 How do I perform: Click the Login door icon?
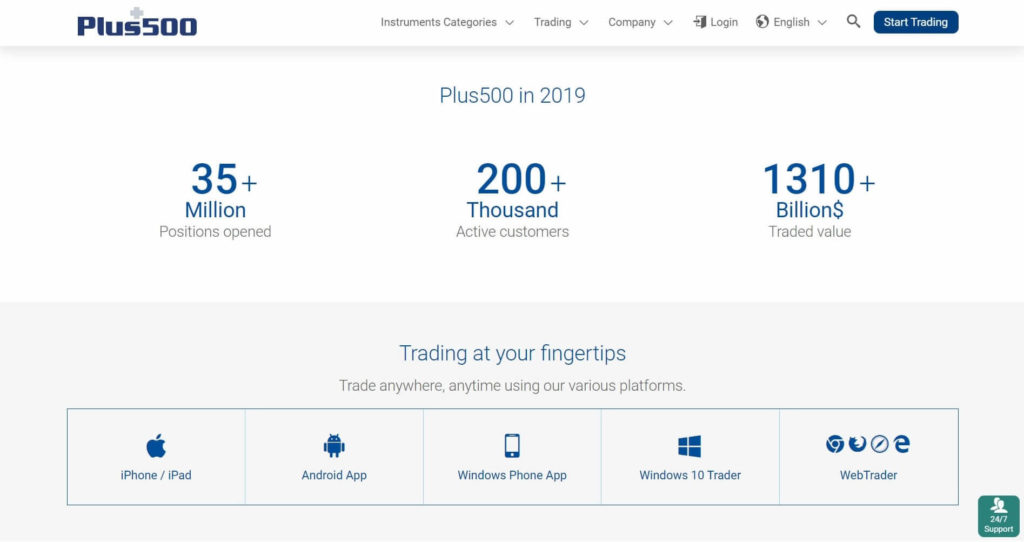(x=699, y=22)
